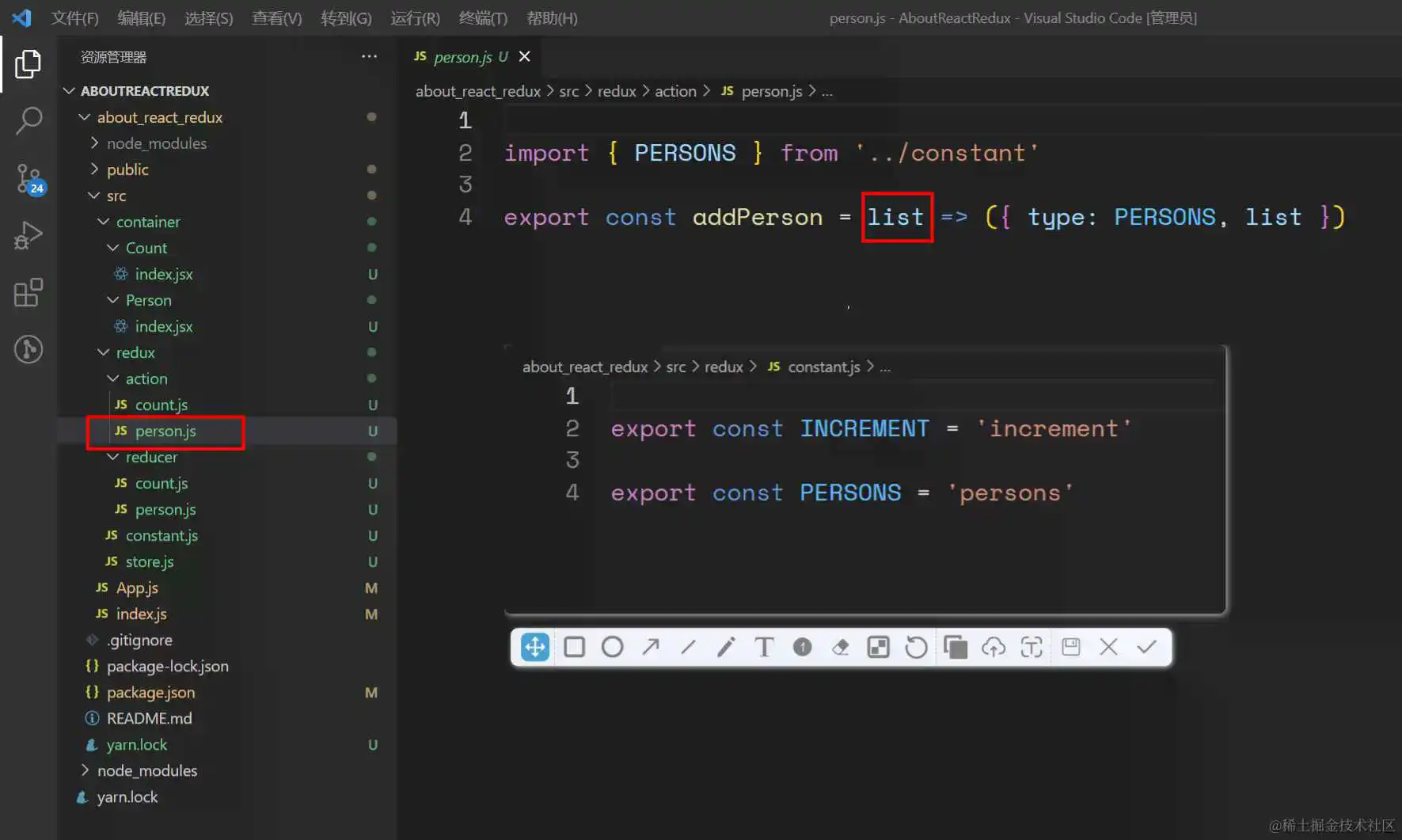Click the redux segment in person.js breadcrumb

617,91
